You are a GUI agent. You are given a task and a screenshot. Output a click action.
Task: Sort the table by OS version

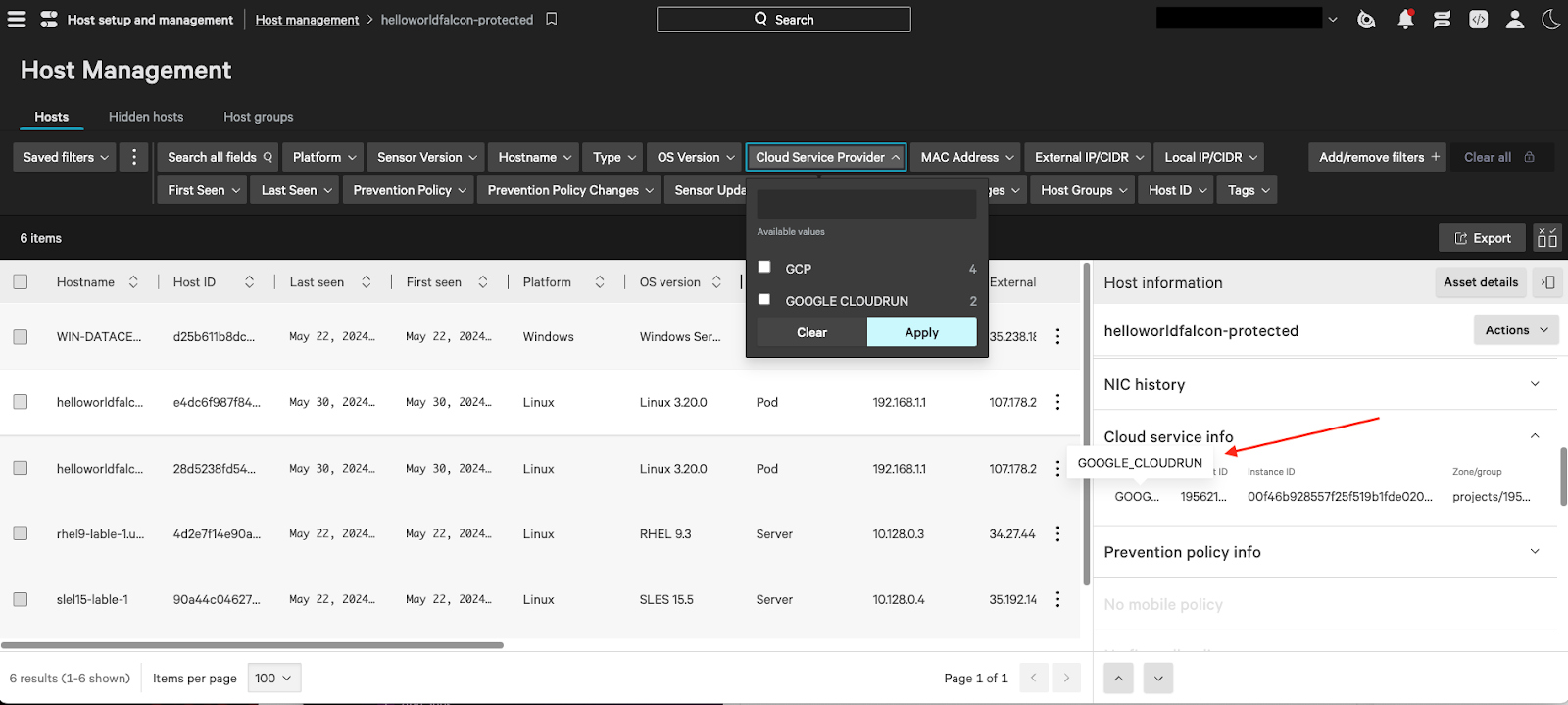(716, 282)
